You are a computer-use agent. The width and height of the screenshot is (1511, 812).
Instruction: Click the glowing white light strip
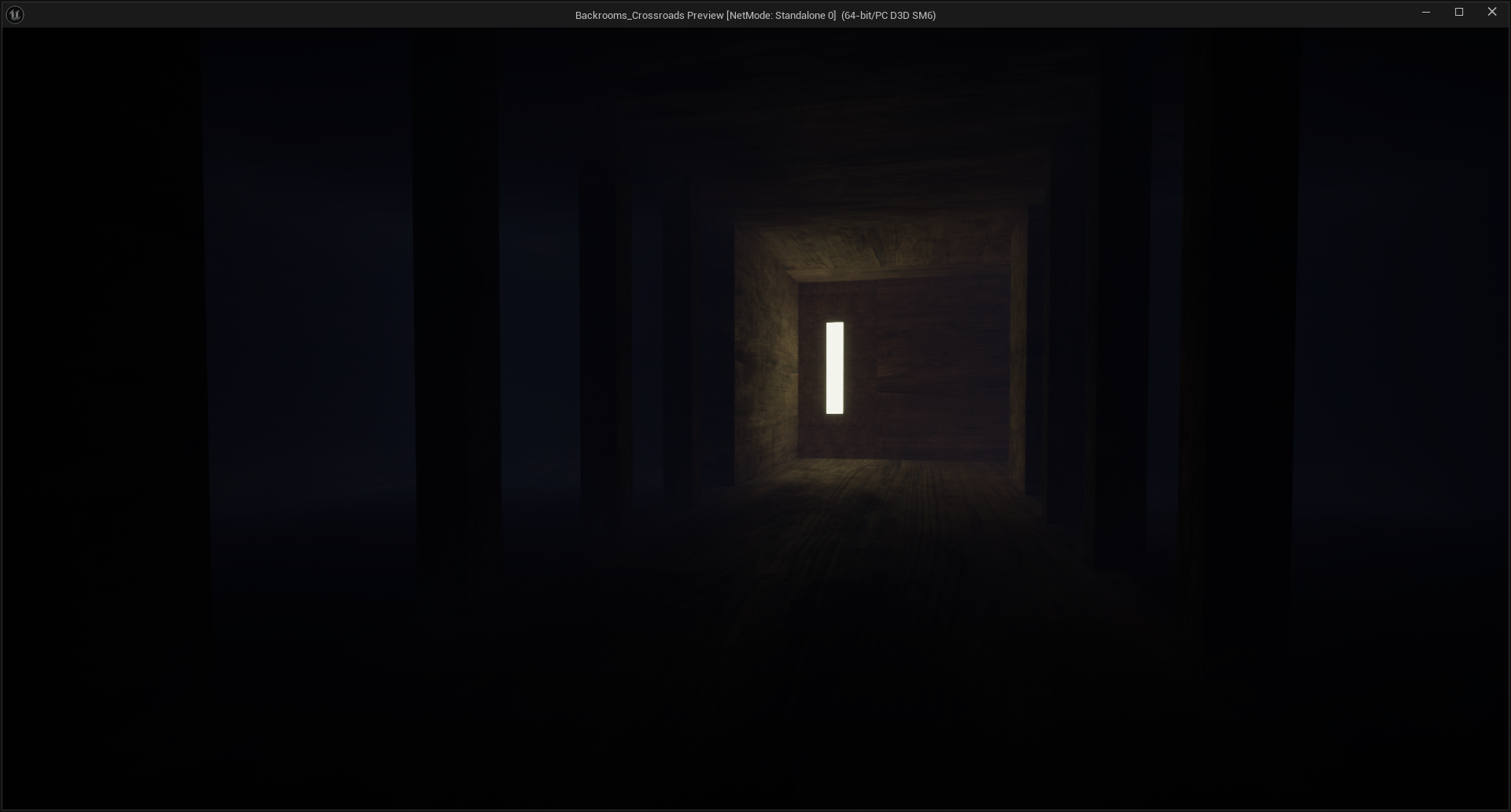(834, 367)
